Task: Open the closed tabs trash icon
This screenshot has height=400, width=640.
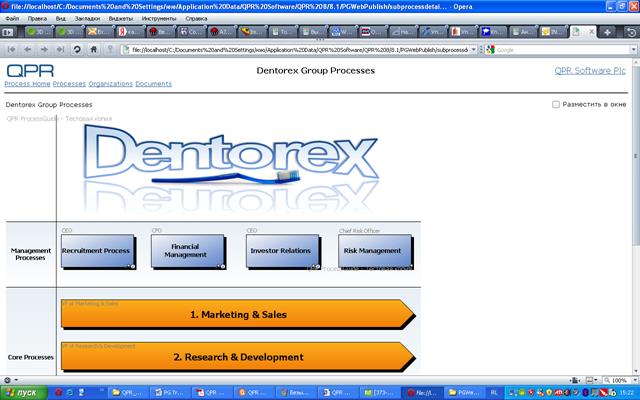Action: pyautogui.click(x=631, y=32)
